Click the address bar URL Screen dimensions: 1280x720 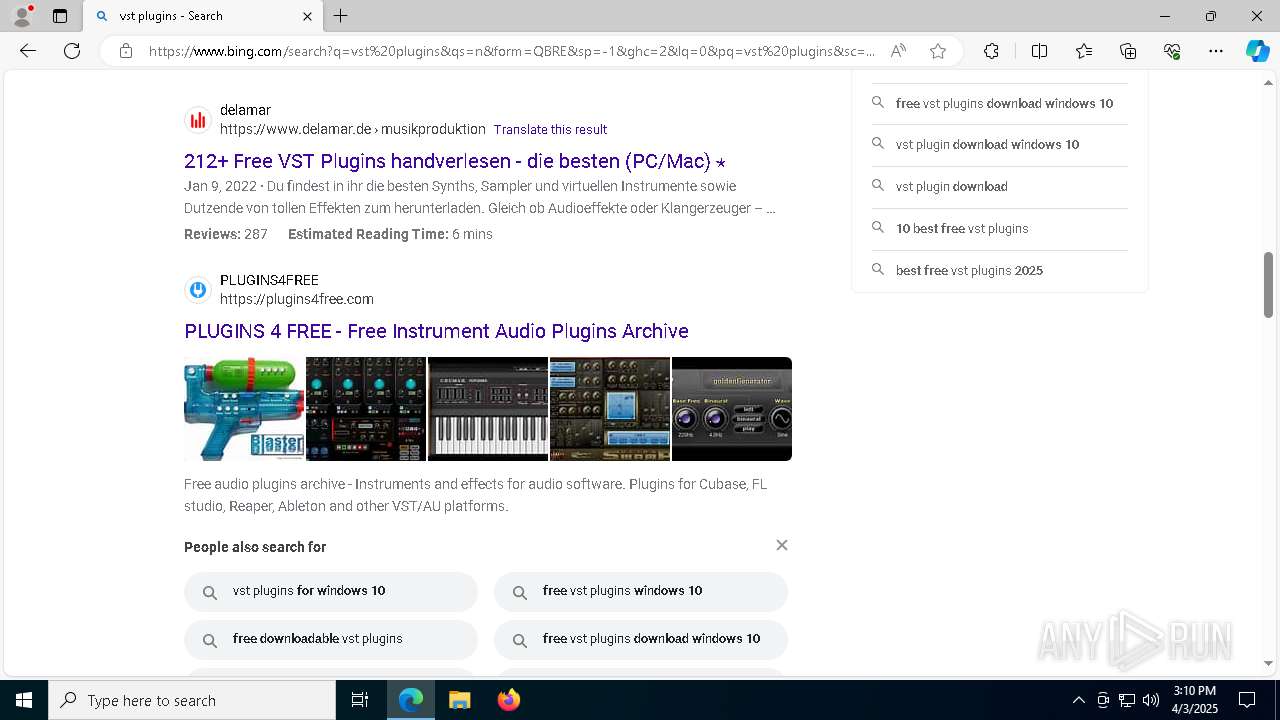point(511,51)
